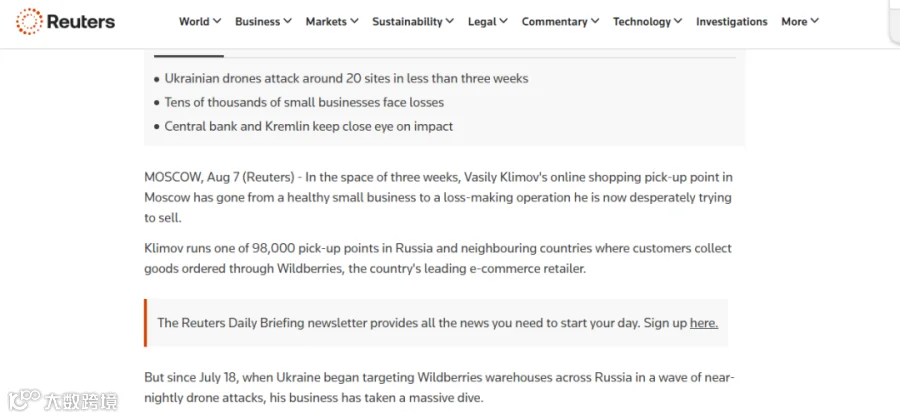Expand the World menu chevron
This screenshot has height=418, width=900.
(217, 21)
